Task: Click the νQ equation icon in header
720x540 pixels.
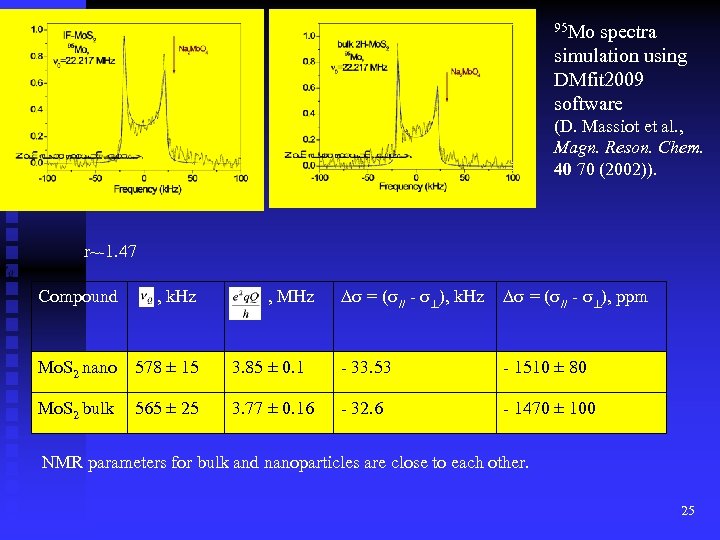Action: [x=146, y=297]
